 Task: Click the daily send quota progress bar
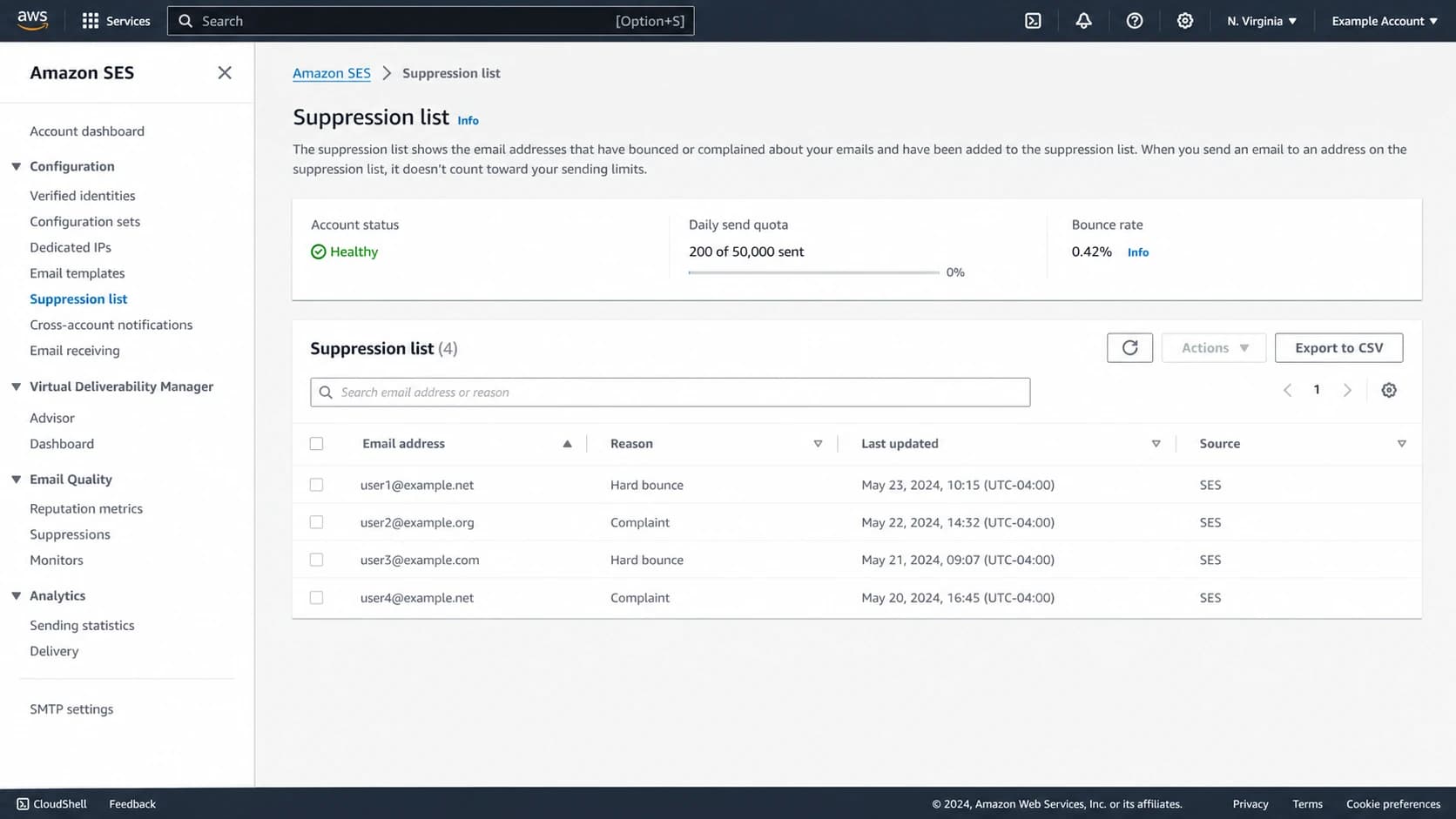(813, 272)
